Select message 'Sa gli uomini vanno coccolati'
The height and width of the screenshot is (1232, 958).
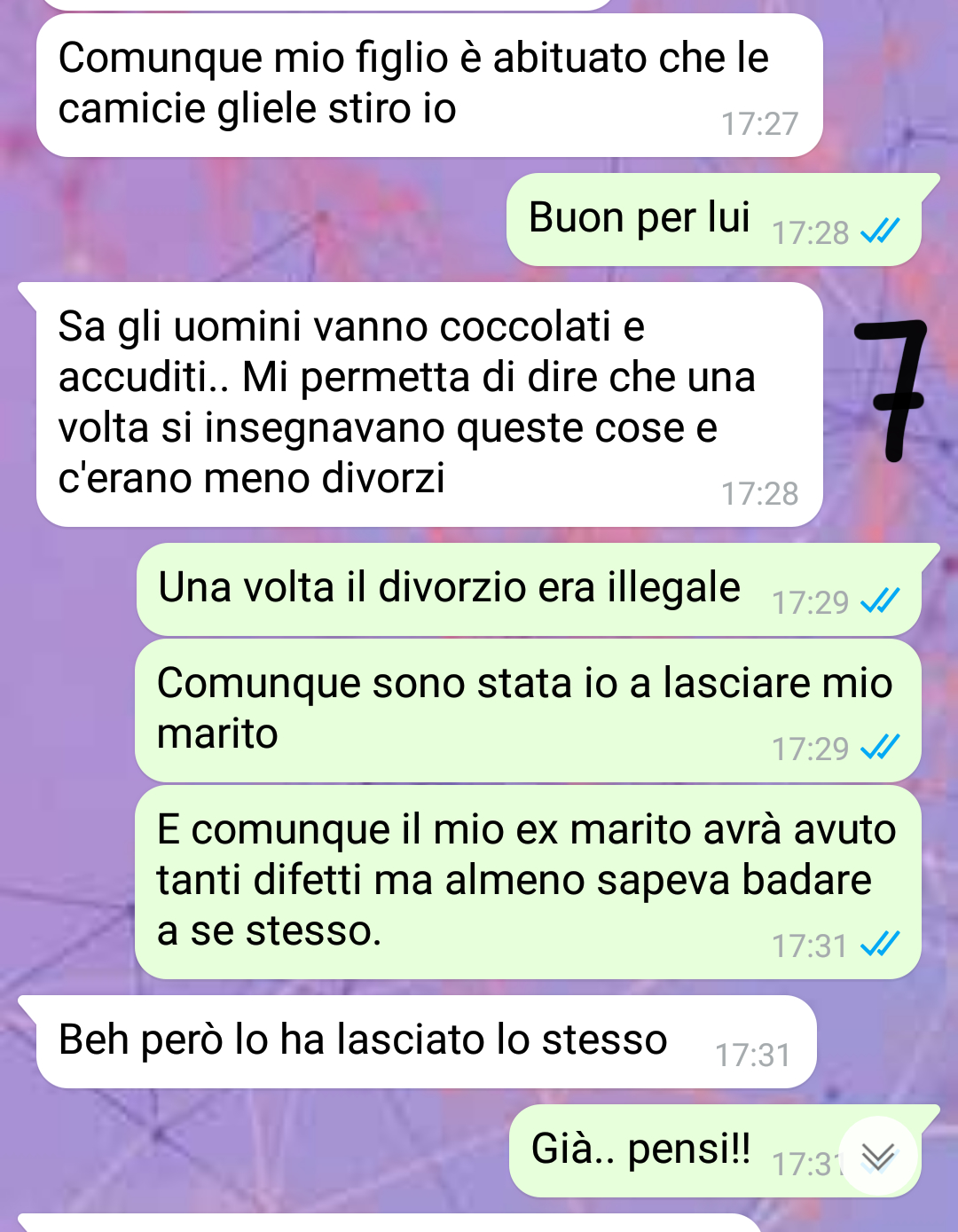pyautogui.click(x=429, y=404)
